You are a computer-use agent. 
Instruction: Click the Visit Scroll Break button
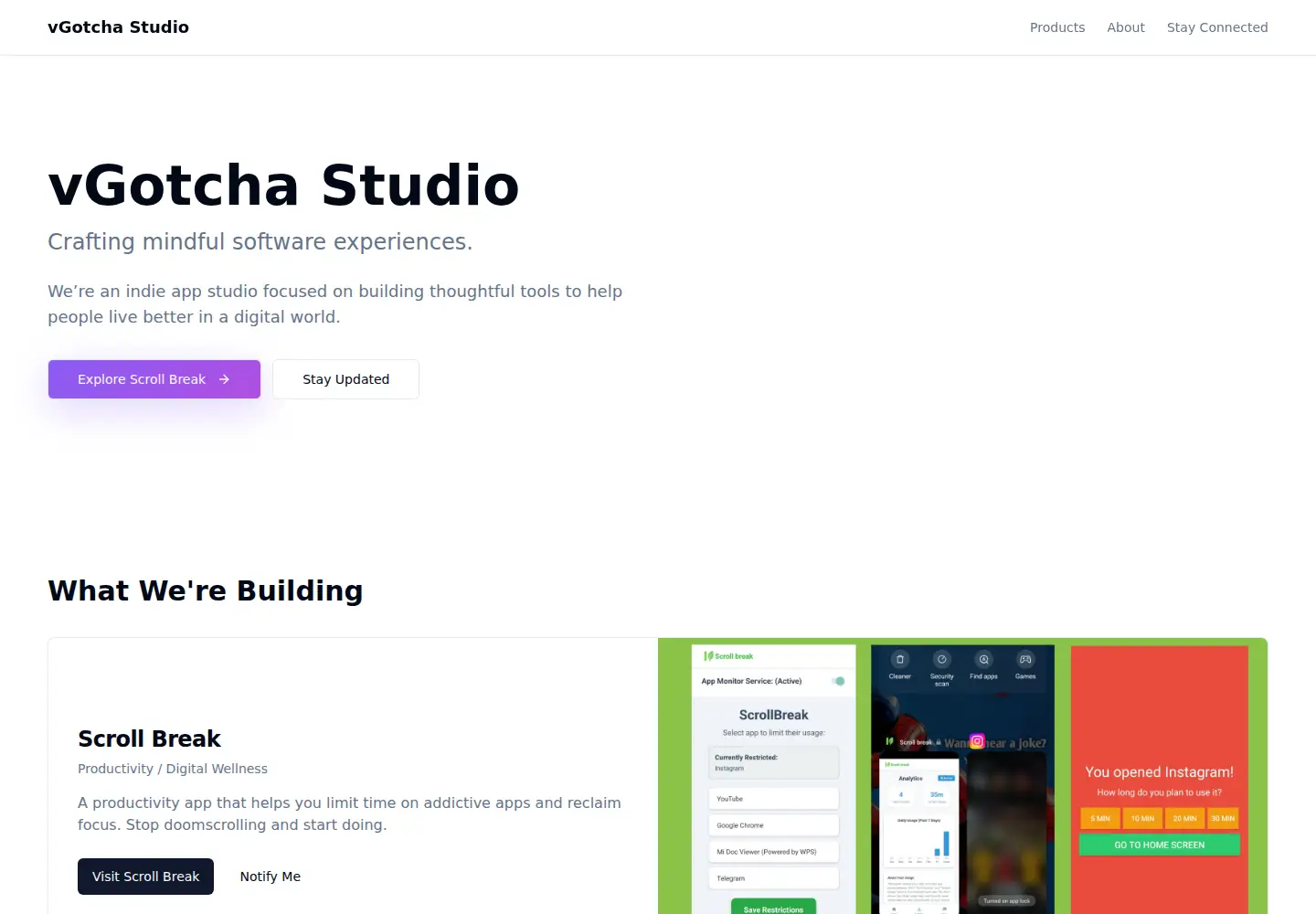coord(145,877)
